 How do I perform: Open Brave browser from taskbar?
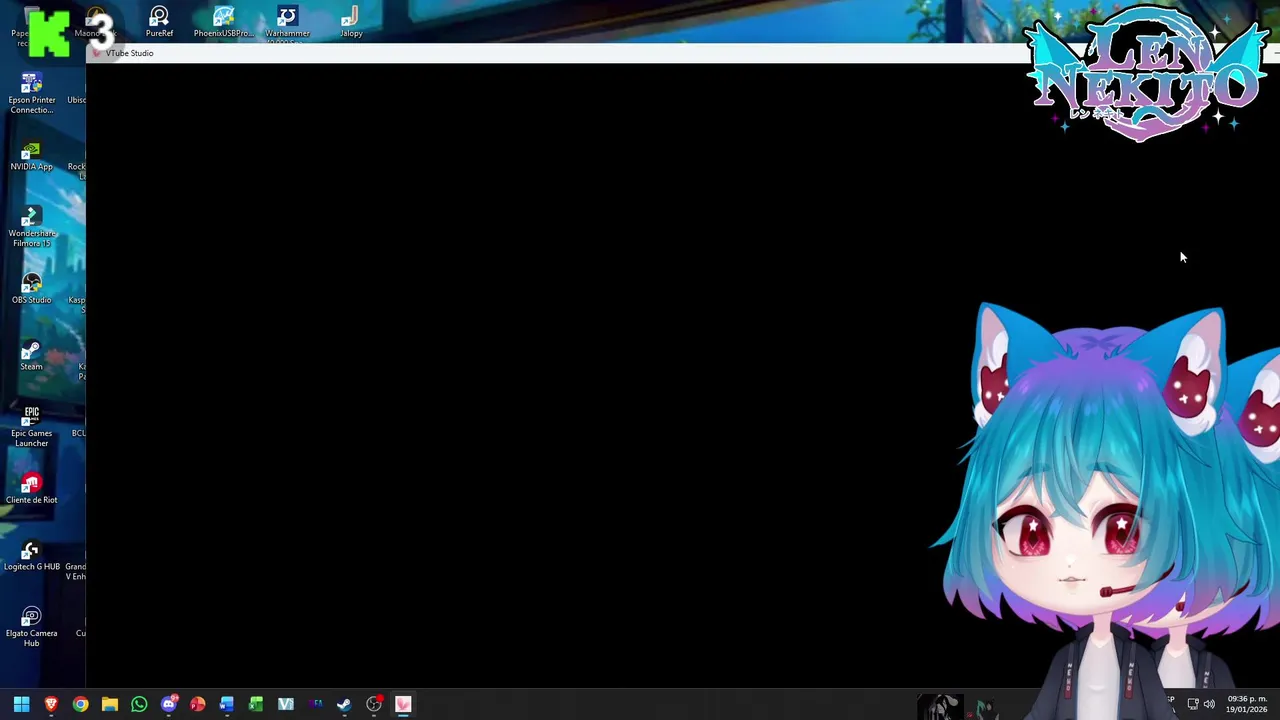tap(51, 704)
